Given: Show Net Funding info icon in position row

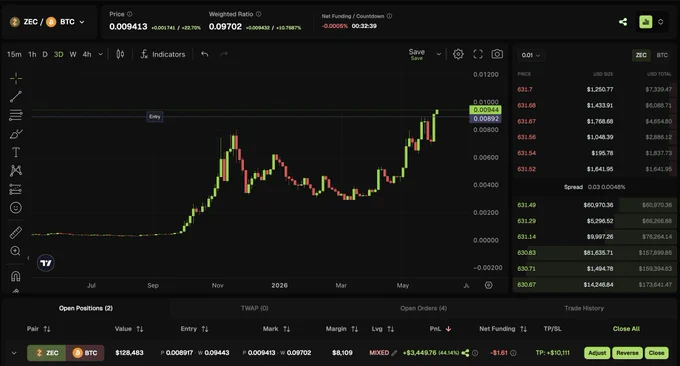Looking at the screenshot, I should tap(513, 353).
